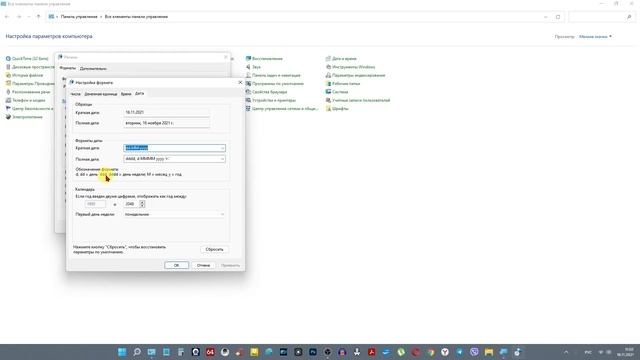The image size is (640, 360).
Task: Open Telegram from the taskbar
Action: [460, 352]
